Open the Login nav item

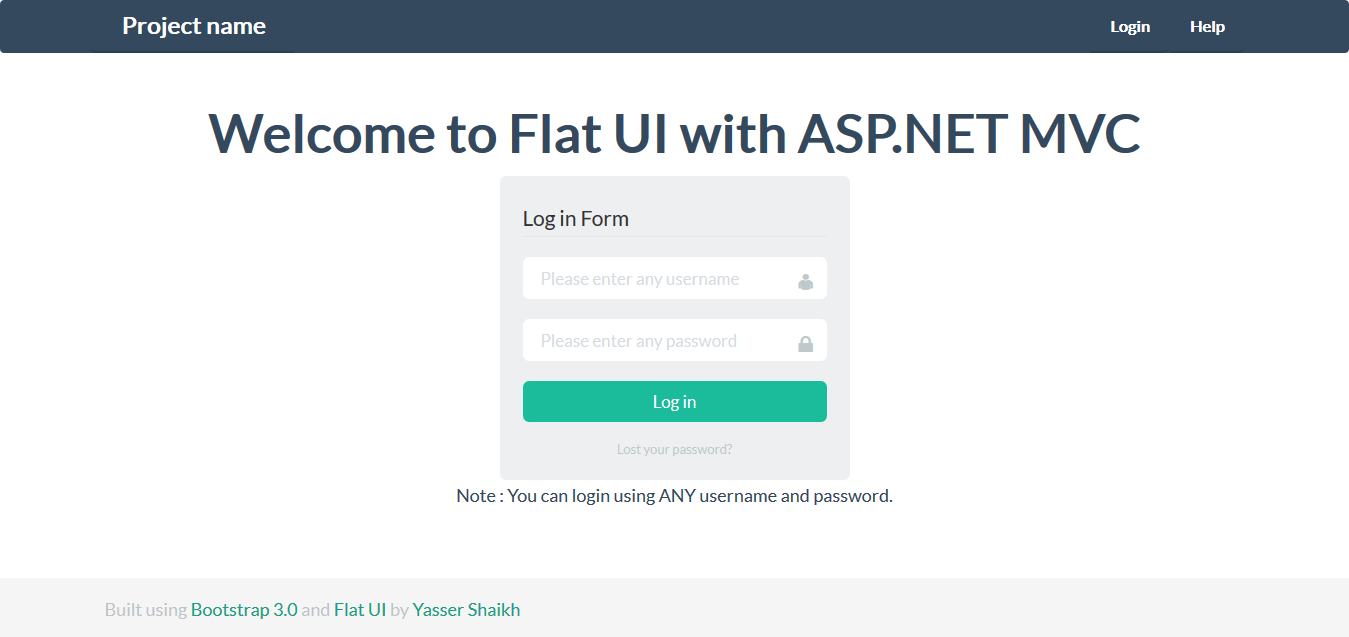coord(1130,27)
